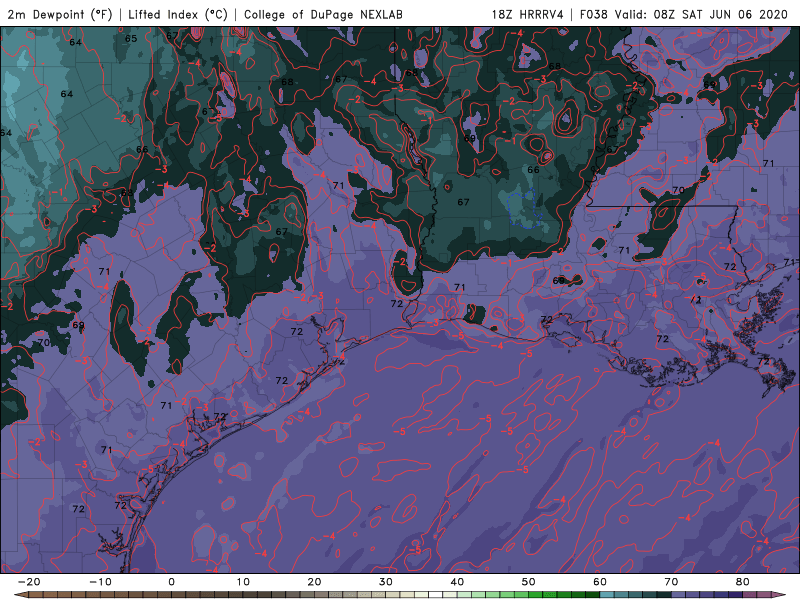Viewport: 800px width, 600px height.
Task: Click the '2m Dewpoint (°F)' title text
Action: click(60, 14)
